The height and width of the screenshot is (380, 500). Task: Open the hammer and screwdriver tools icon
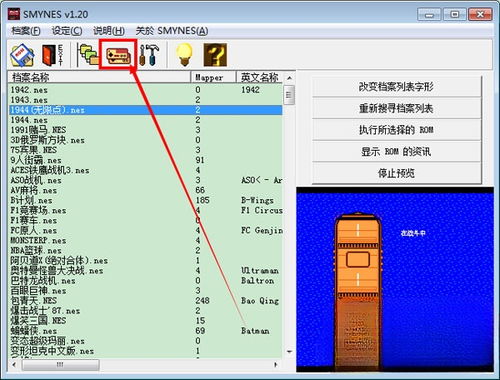149,55
